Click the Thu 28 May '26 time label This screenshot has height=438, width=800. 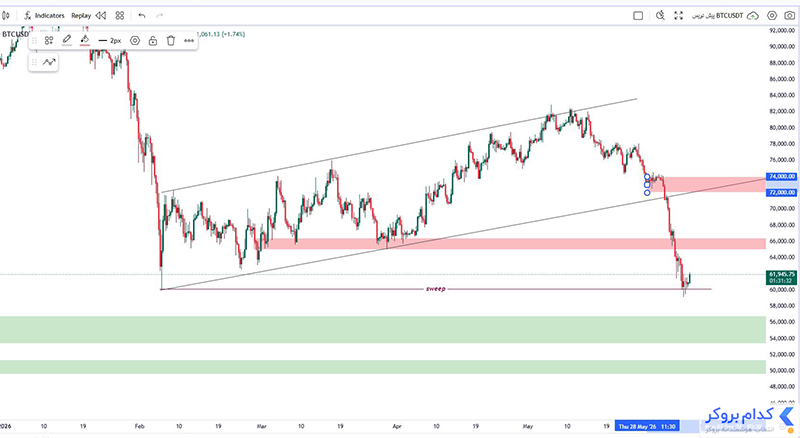pyautogui.click(x=647, y=426)
